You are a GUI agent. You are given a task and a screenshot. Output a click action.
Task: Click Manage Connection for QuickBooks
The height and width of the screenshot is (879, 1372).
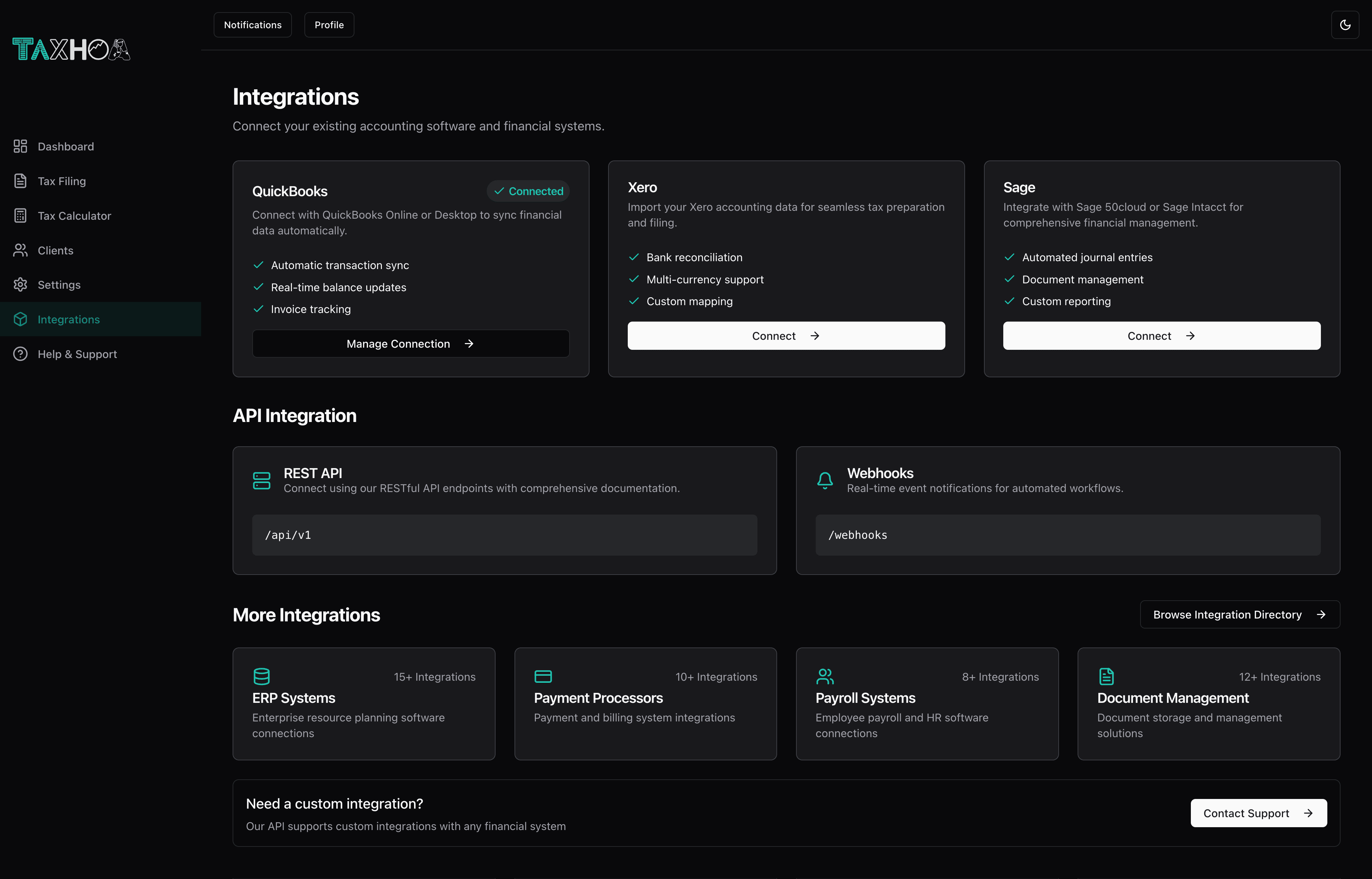click(x=410, y=344)
